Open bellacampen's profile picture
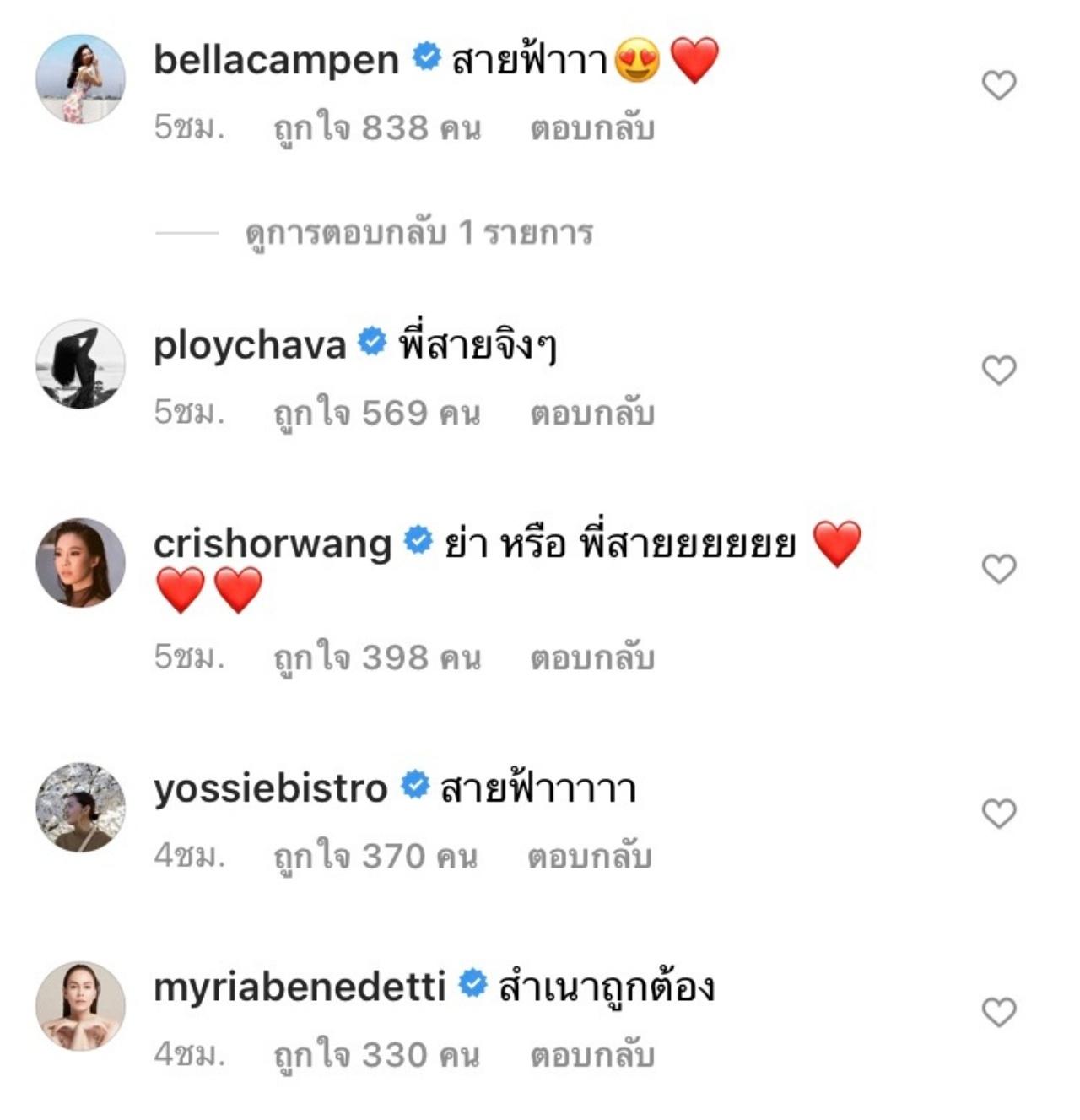Viewport: 1080px width, 1120px height. click(80, 79)
